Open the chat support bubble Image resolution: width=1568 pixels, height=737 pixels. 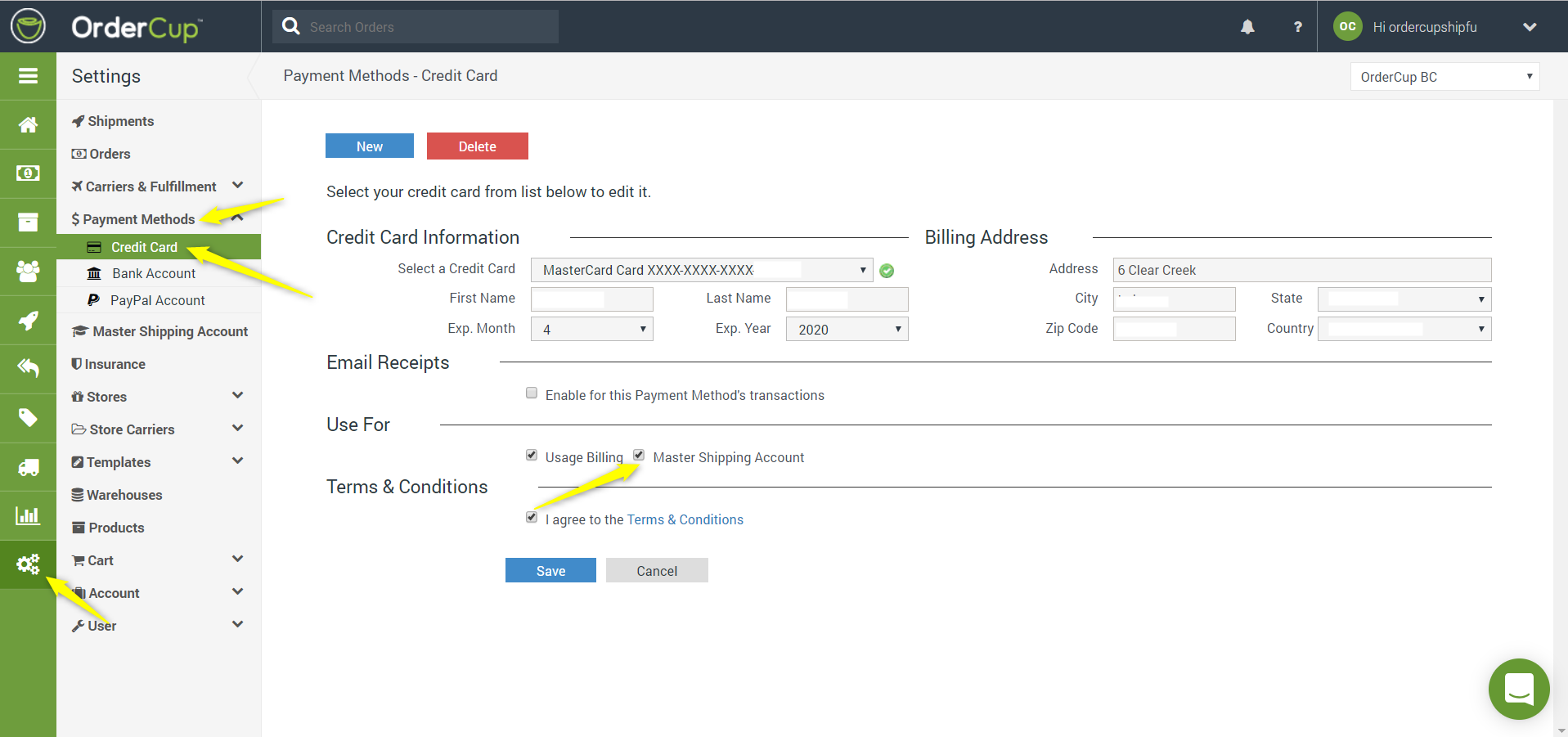(1519, 689)
